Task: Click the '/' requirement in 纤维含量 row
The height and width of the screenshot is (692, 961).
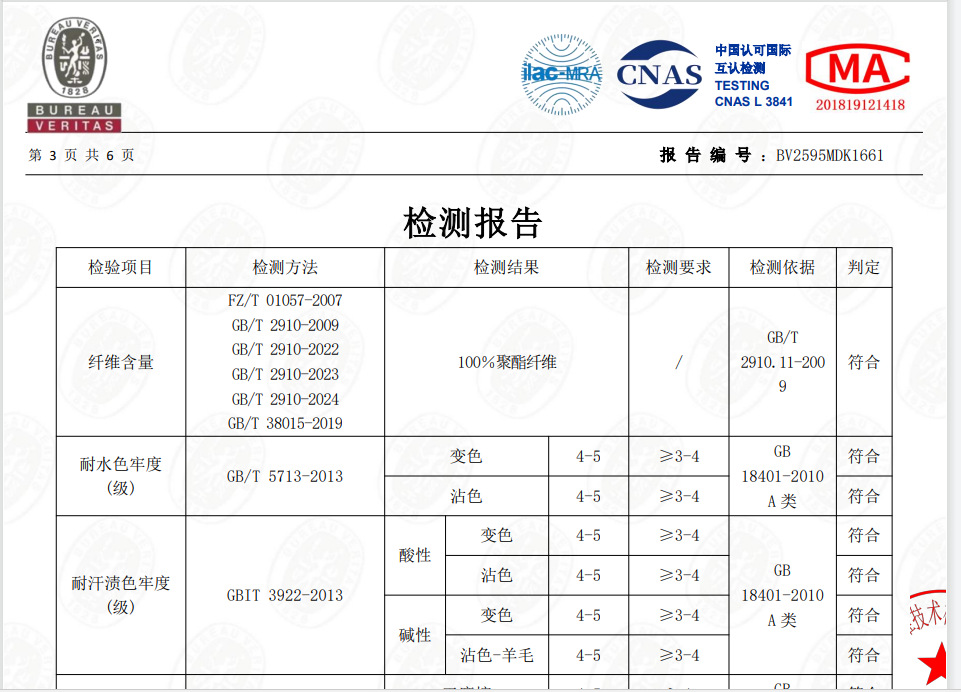Action: (x=678, y=362)
